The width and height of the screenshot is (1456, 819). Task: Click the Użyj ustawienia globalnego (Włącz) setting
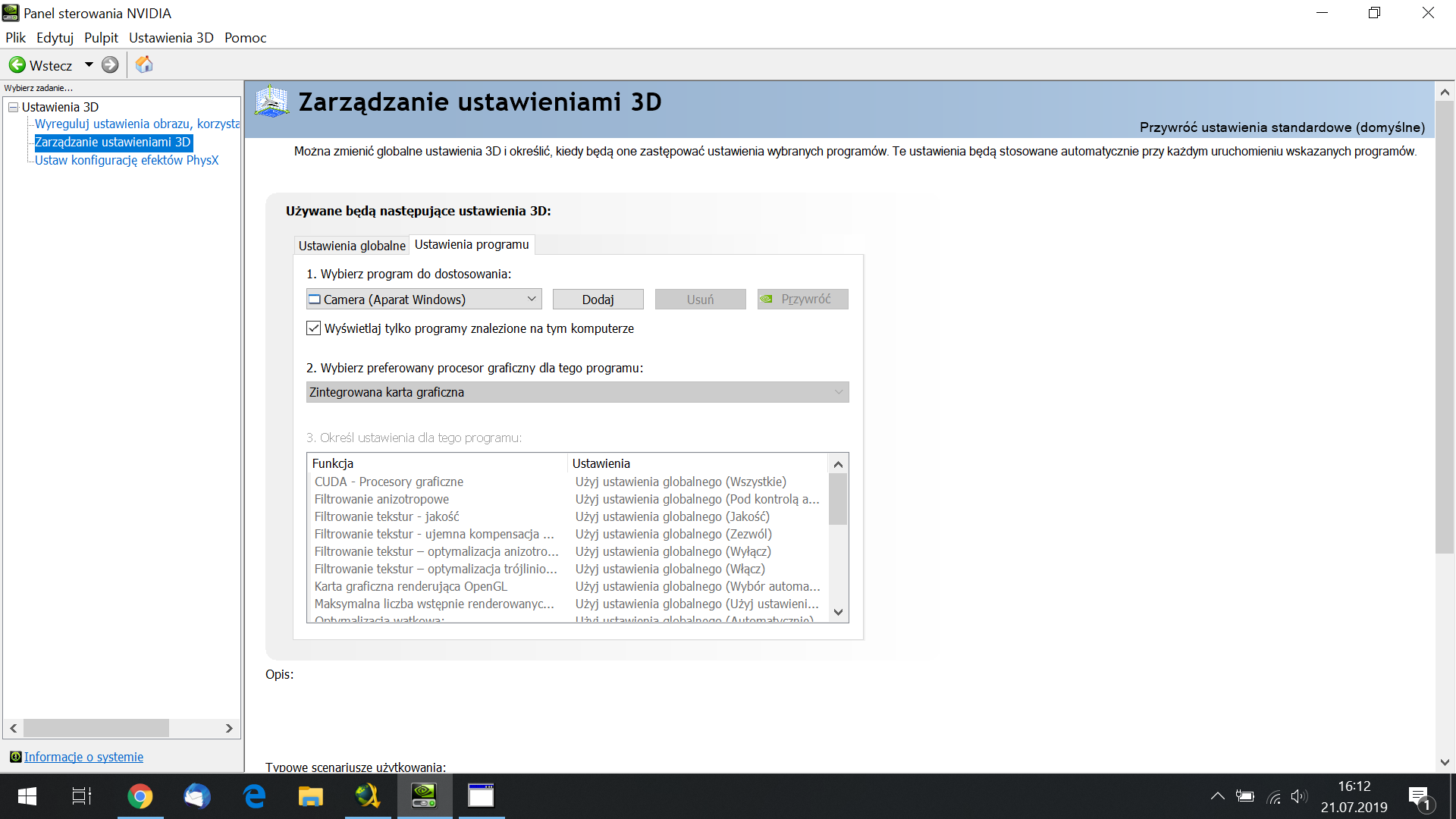tap(670, 570)
